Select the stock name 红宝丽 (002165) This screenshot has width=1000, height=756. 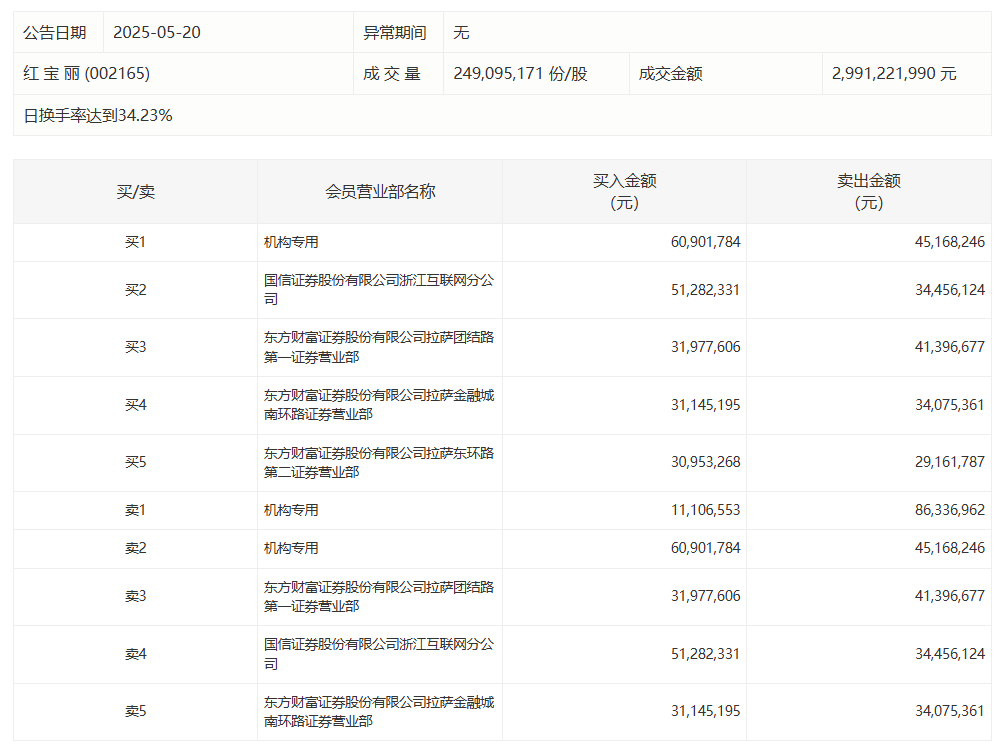pos(87,73)
